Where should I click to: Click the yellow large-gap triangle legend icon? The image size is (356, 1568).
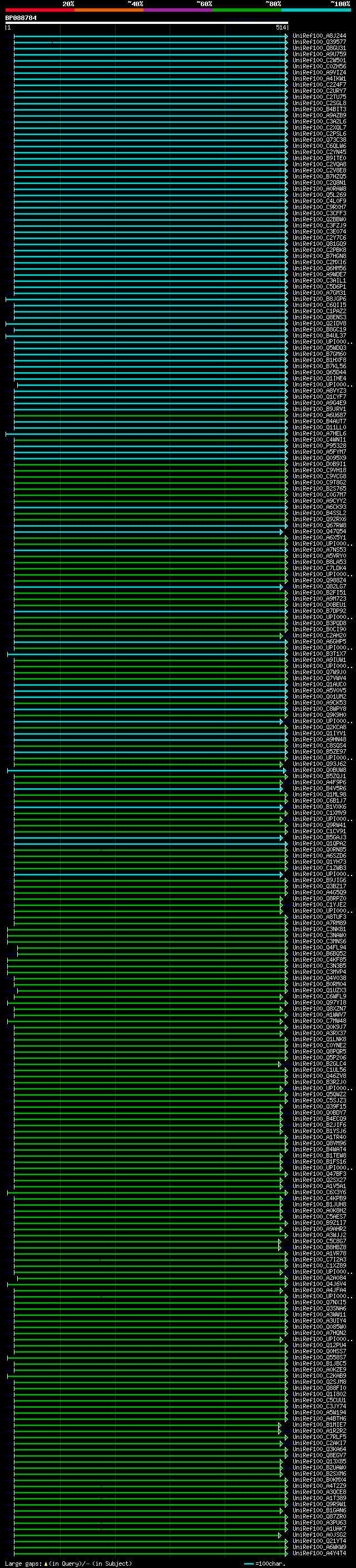click(46, 1563)
